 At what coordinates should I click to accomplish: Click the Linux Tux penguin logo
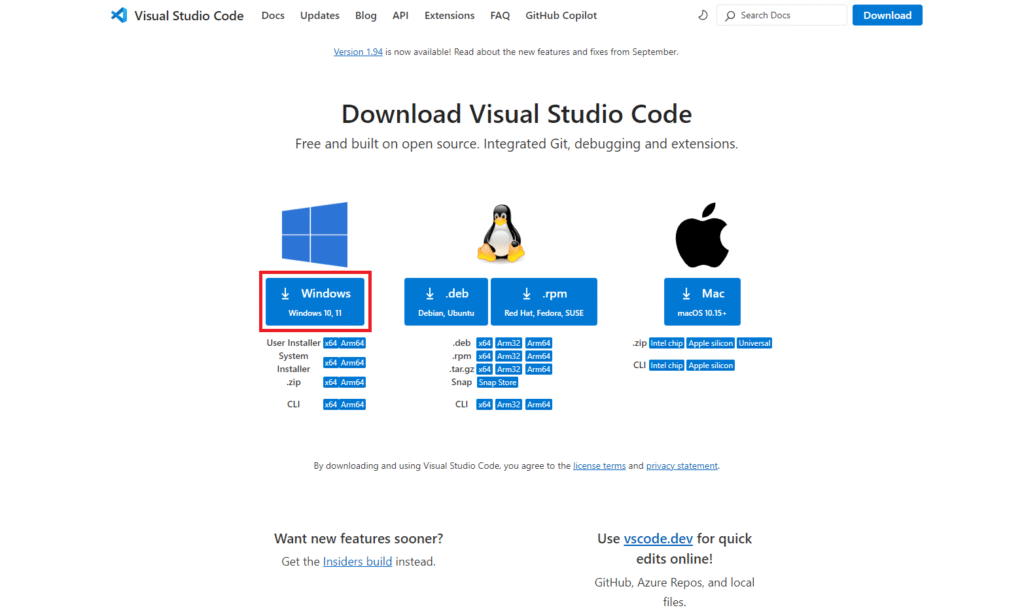click(x=501, y=234)
